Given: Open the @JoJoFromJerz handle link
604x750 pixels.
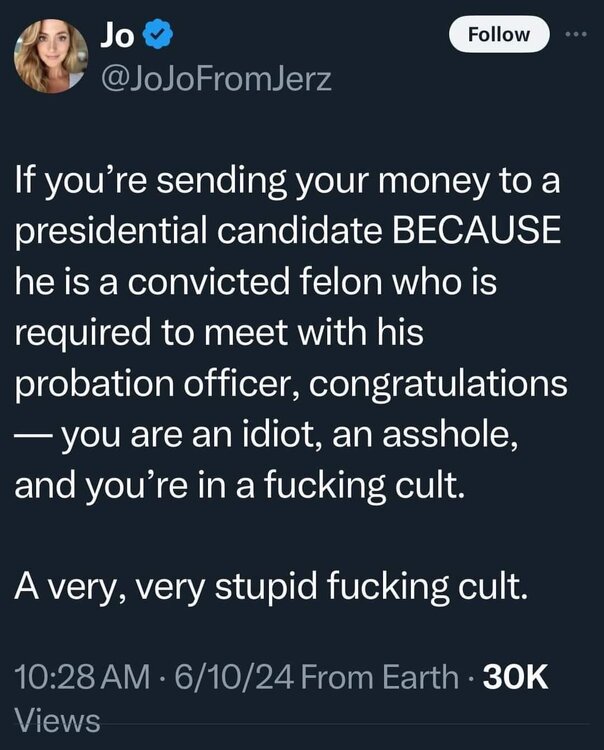Looking at the screenshot, I should [215, 78].
